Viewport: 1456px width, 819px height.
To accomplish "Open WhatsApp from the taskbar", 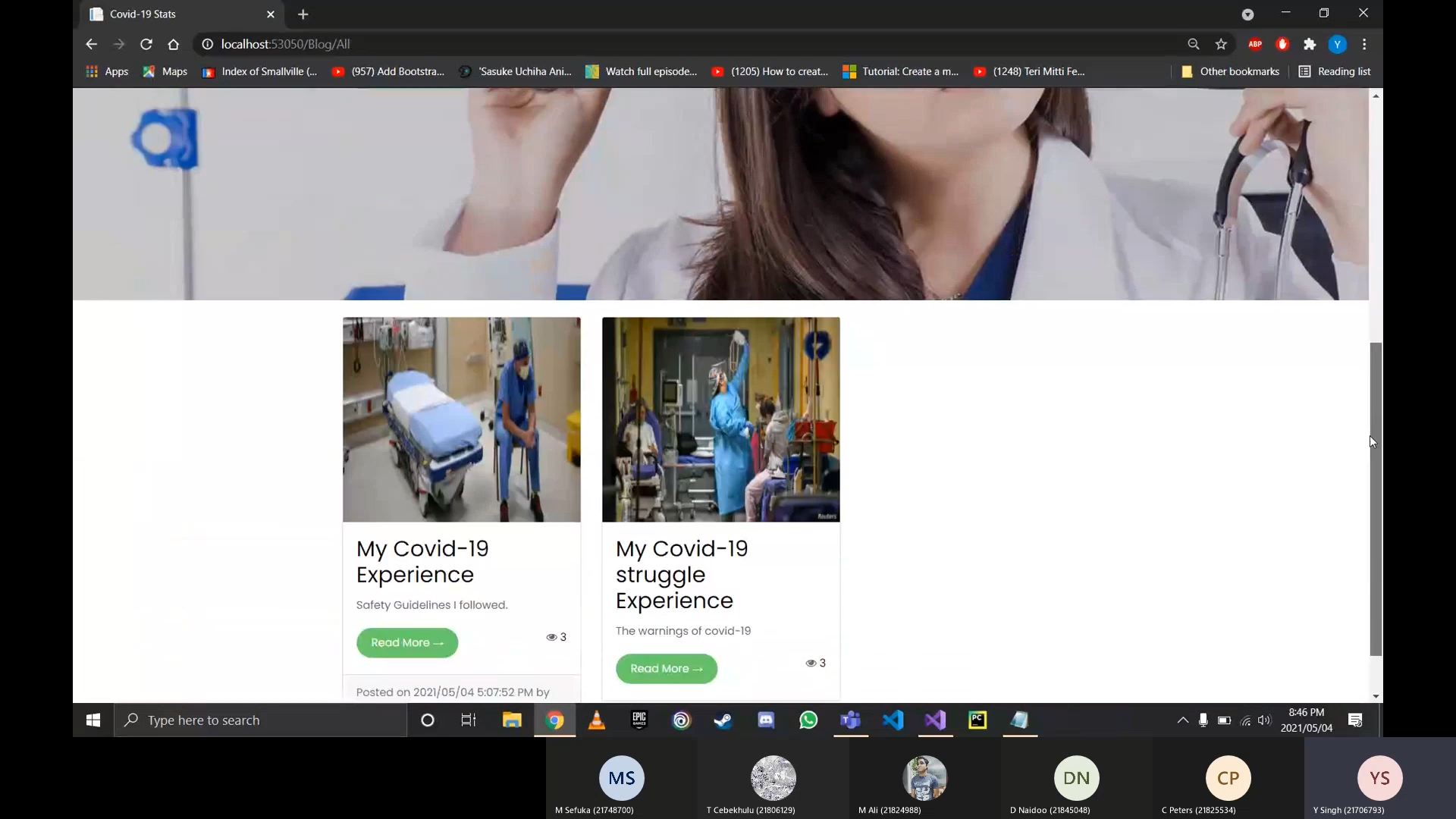I will point(808,720).
